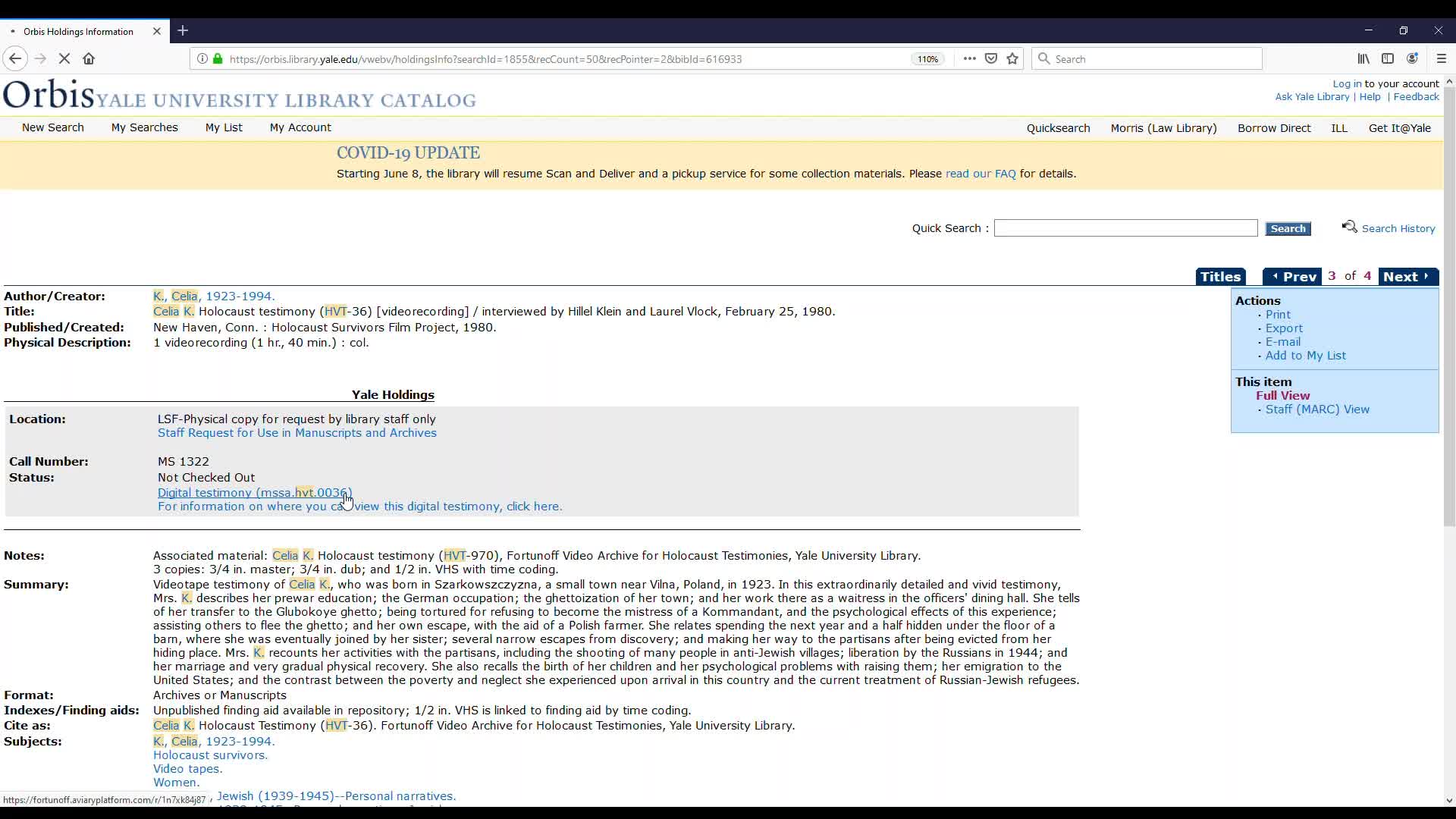Image resolution: width=1456 pixels, height=819 pixels.
Task: Stop page loading with X icon
Action: click(64, 59)
